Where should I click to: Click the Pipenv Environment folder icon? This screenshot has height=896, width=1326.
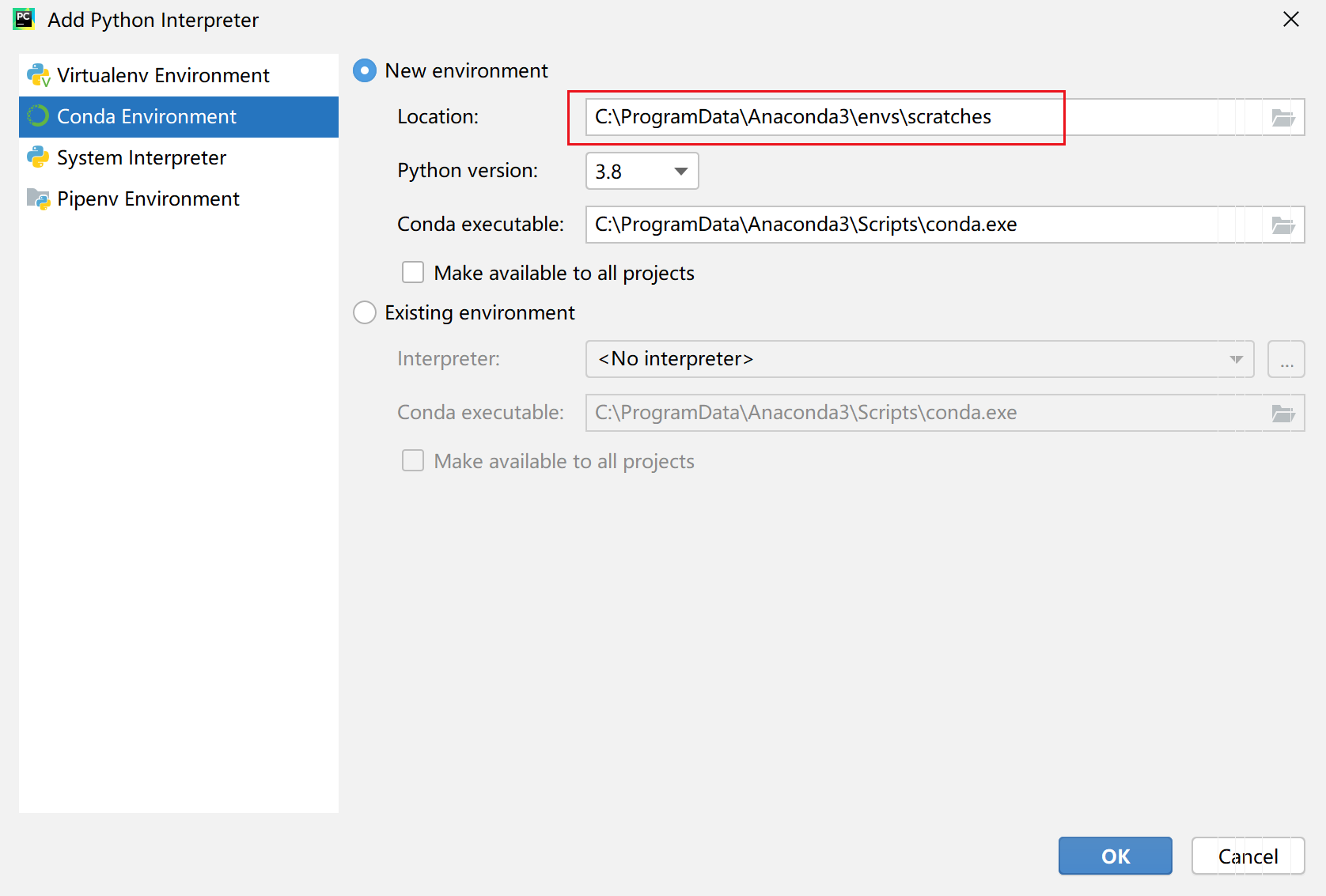click(x=38, y=198)
